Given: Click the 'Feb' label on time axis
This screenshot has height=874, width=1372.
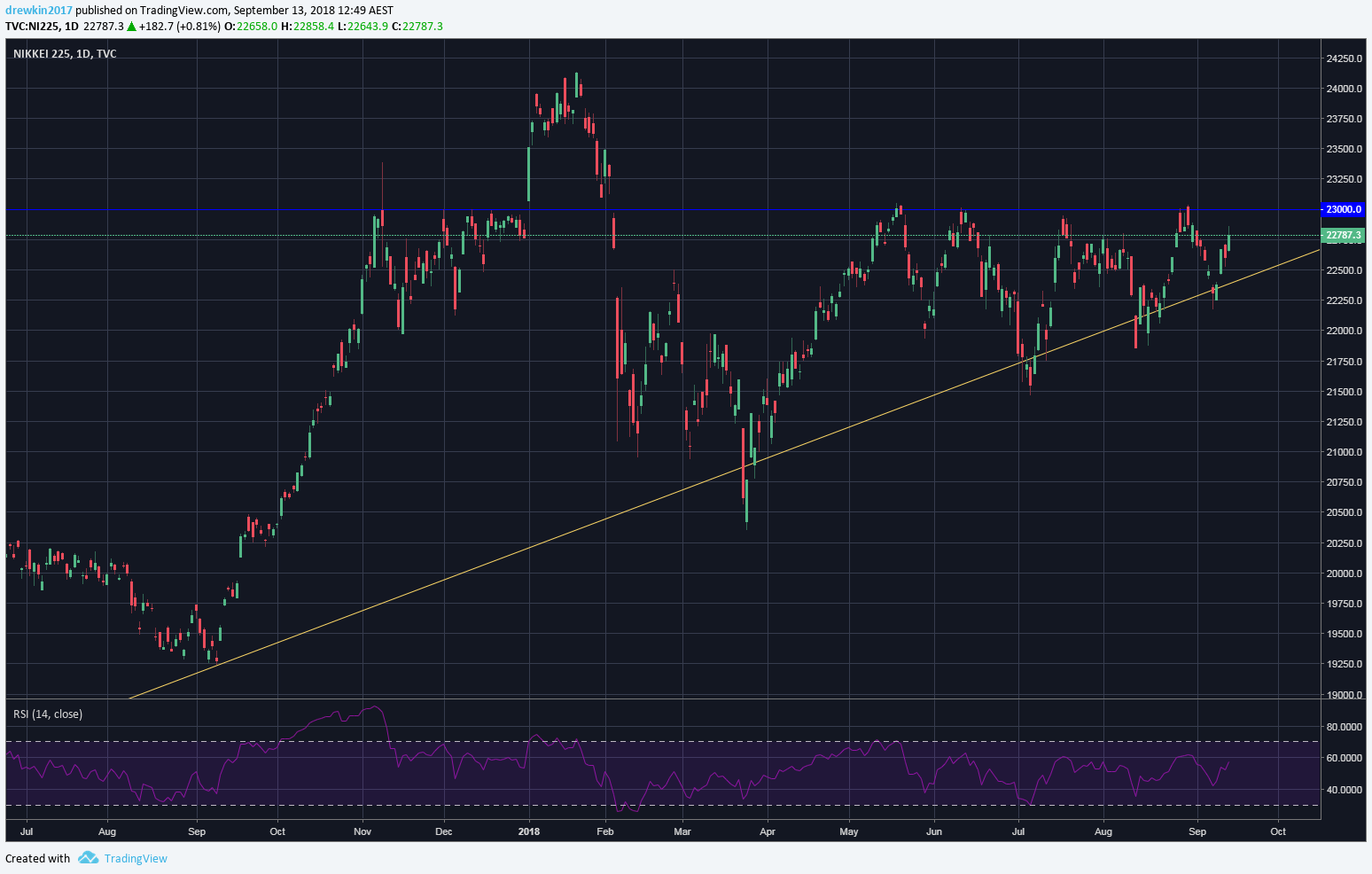Looking at the screenshot, I should tap(605, 831).
